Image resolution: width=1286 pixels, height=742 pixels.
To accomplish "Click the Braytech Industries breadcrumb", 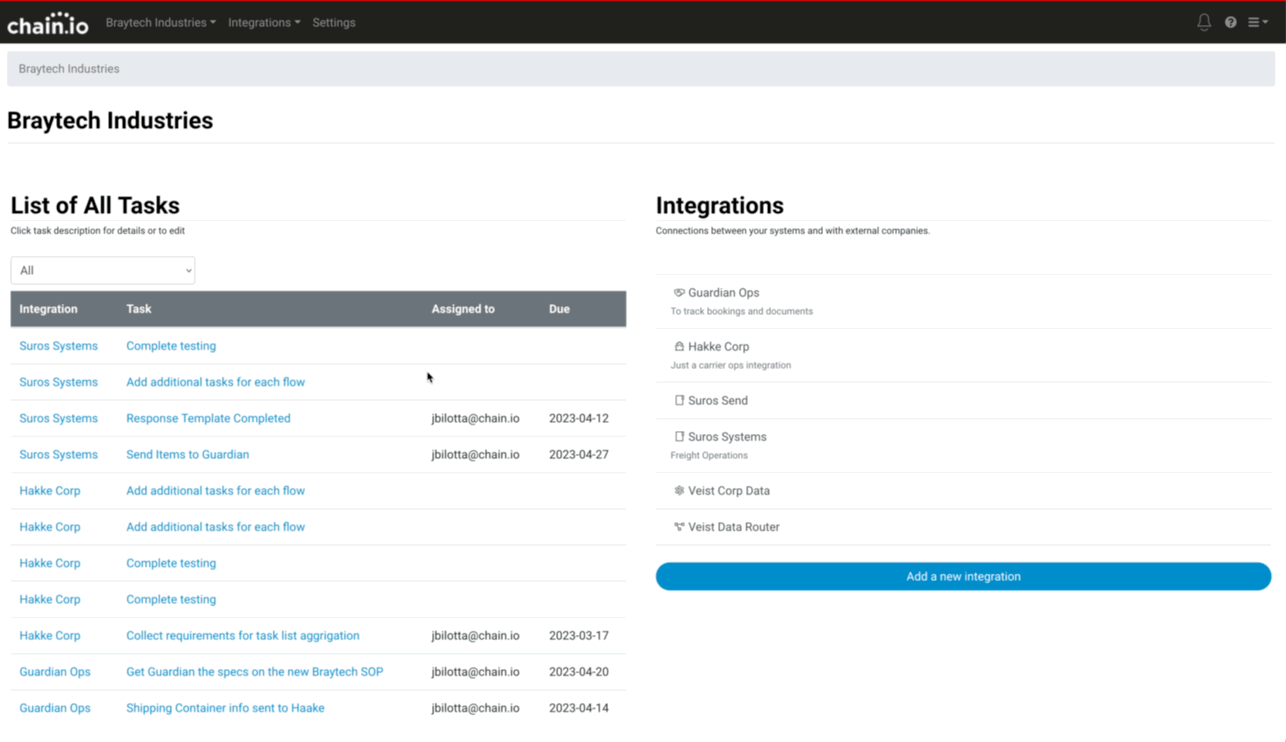I will click(x=69, y=69).
